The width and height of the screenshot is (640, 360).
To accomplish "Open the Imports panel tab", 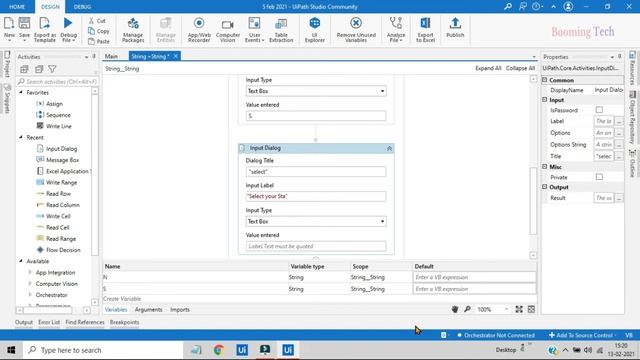I will [x=180, y=310].
